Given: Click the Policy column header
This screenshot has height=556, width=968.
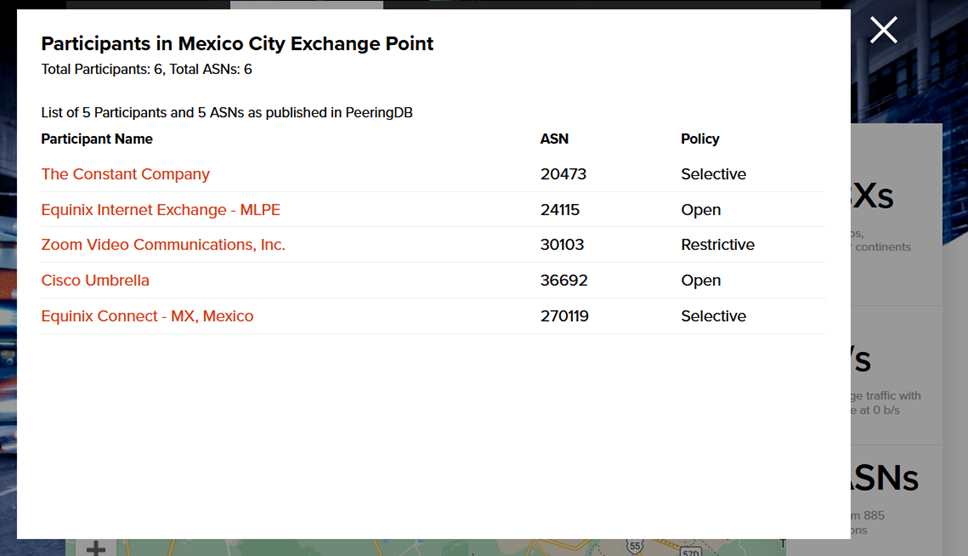Looking at the screenshot, I should pyautogui.click(x=700, y=139).
